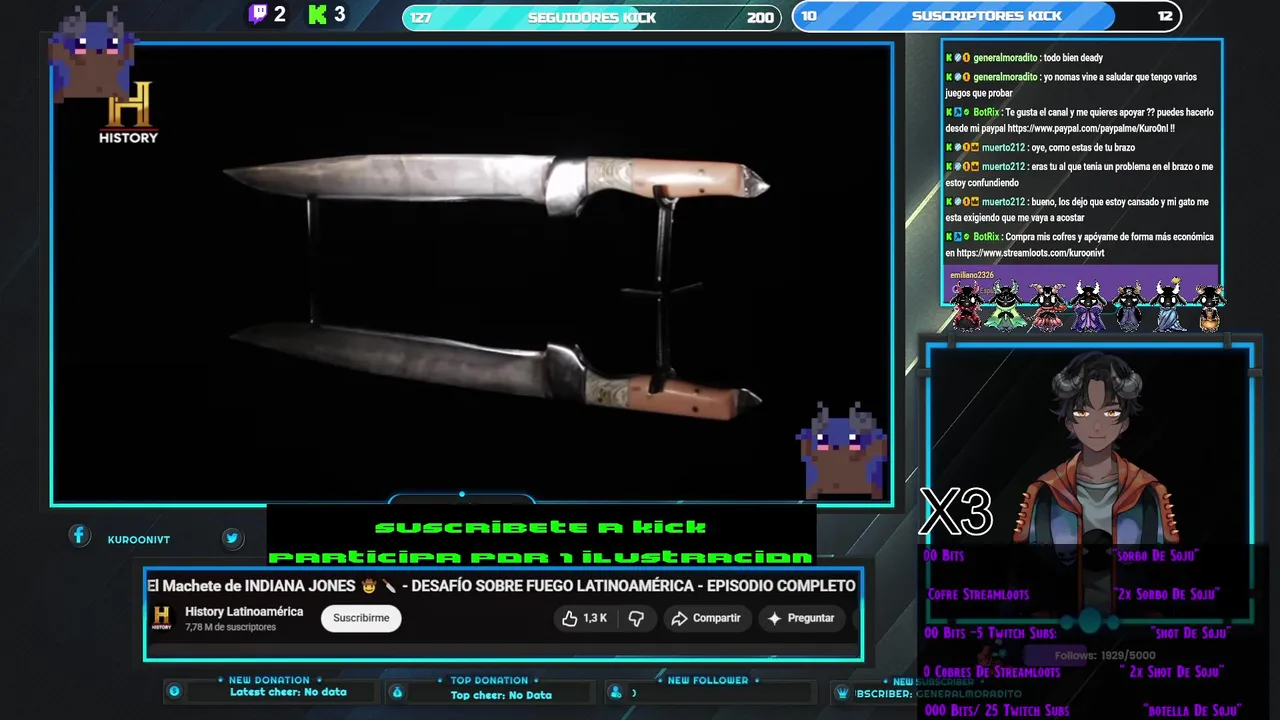Click the New Follower person icon
1280x720 pixels.
point(615,691)
